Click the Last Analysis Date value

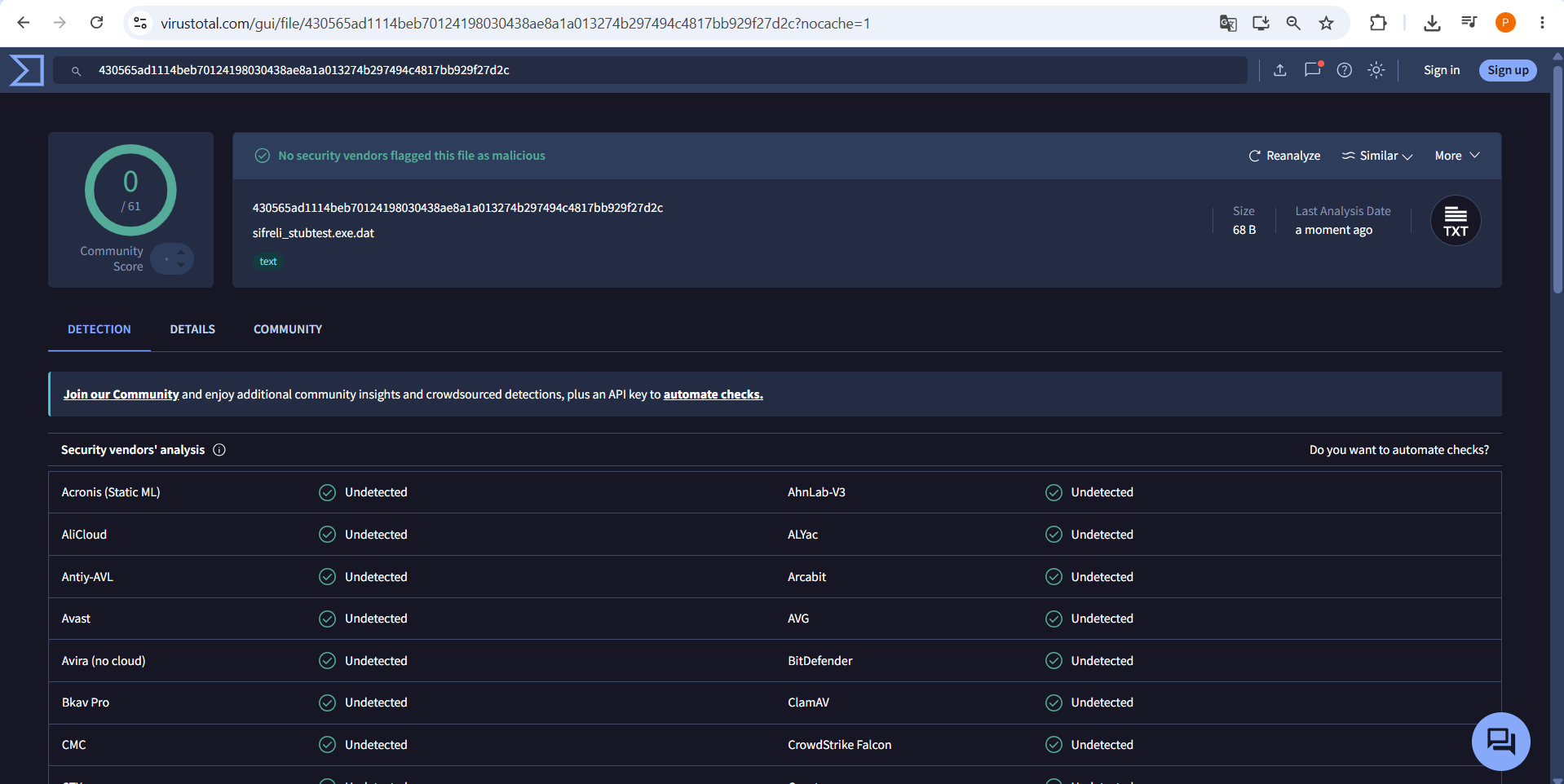coord(1334,230)
